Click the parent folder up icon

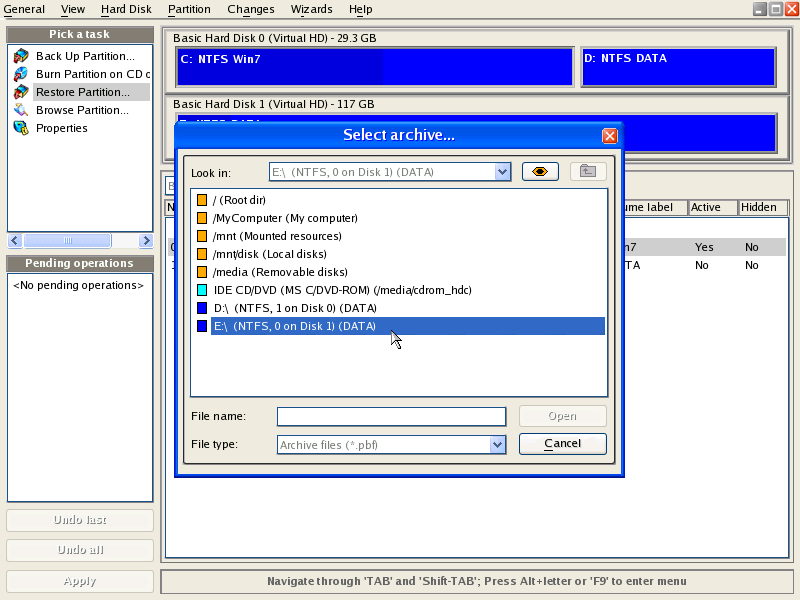(588, 172)
